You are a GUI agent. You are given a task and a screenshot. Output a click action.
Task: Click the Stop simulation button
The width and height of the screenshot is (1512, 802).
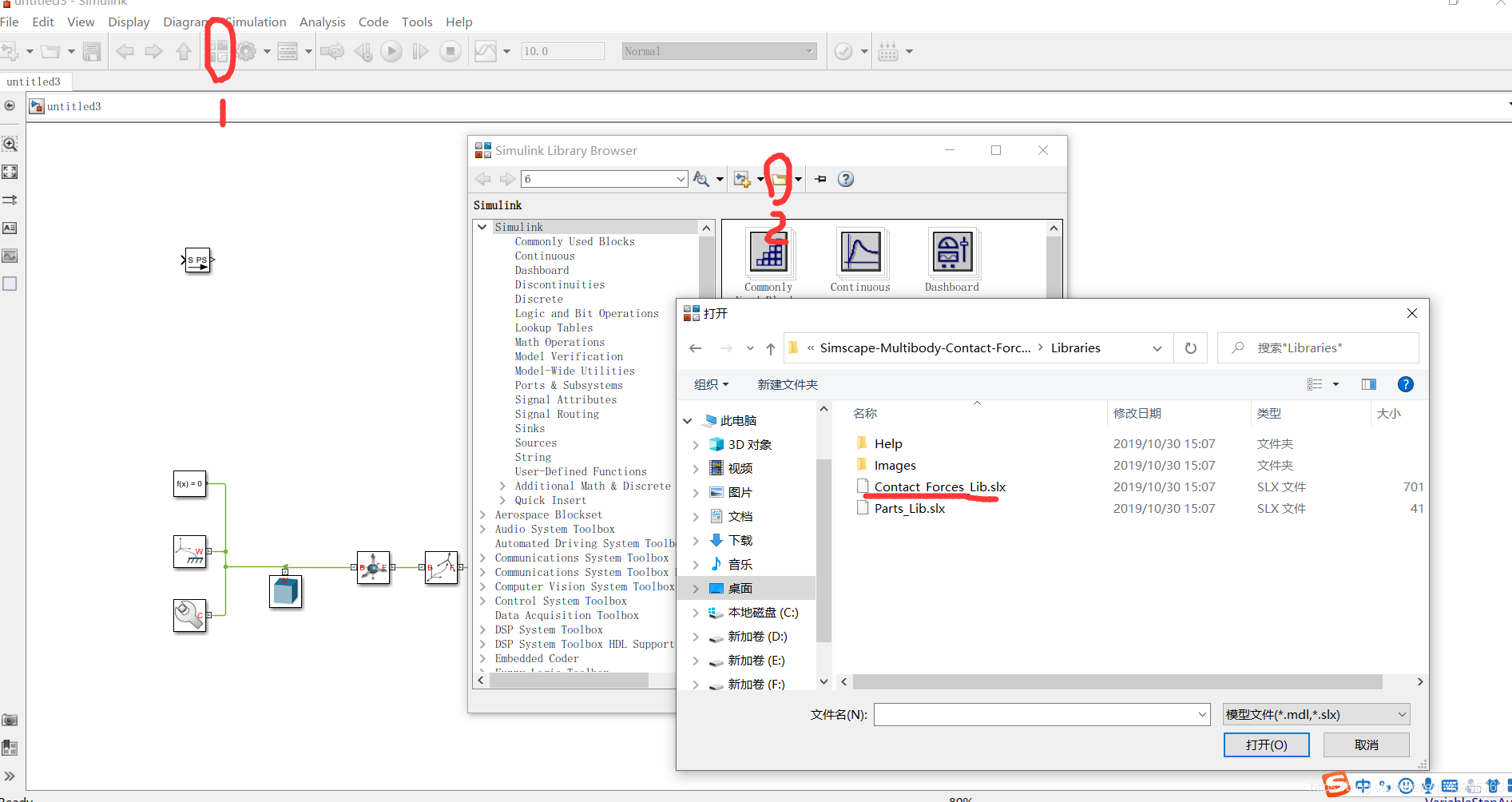450,52
